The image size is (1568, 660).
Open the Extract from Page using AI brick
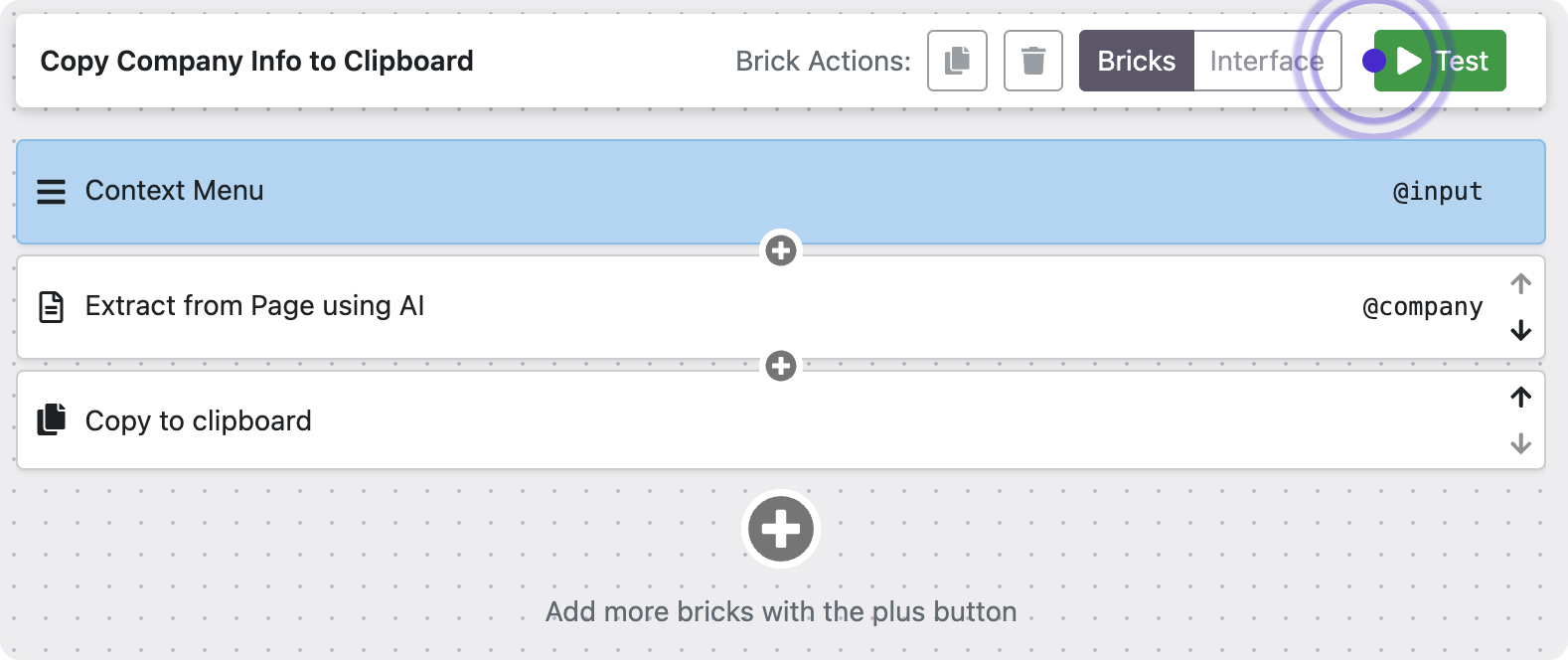pyautogui.click(x=696, y=307)
